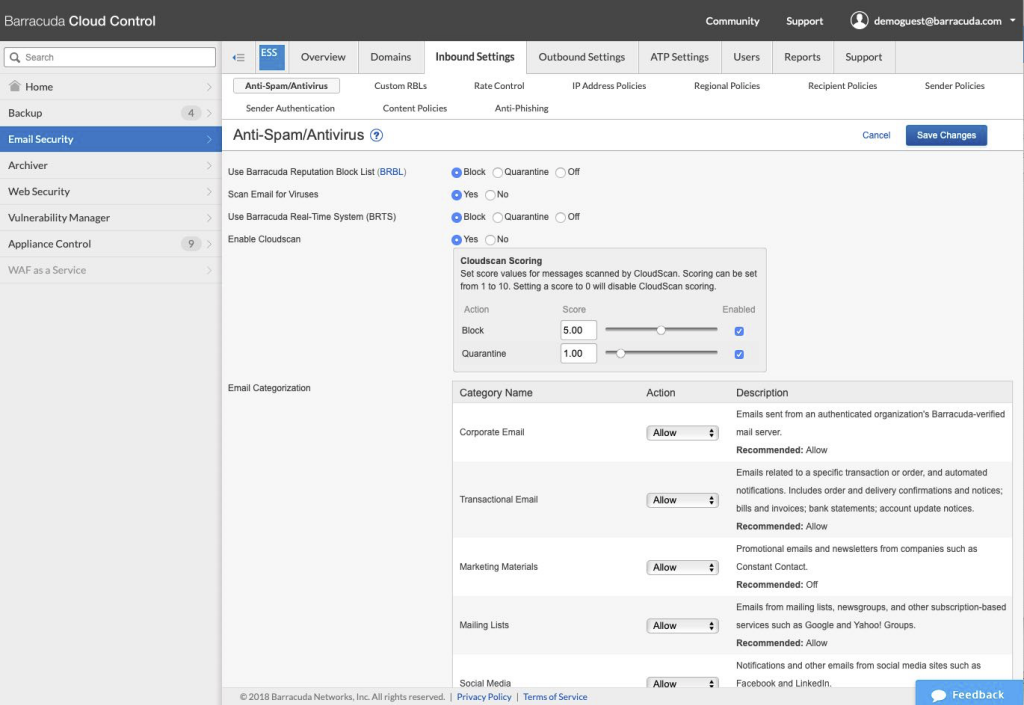Uncheck the Block scoring Enabled checkbox
Image resolution: width=1024 pixels, height=705 pixels.
(x=739, y=331)
